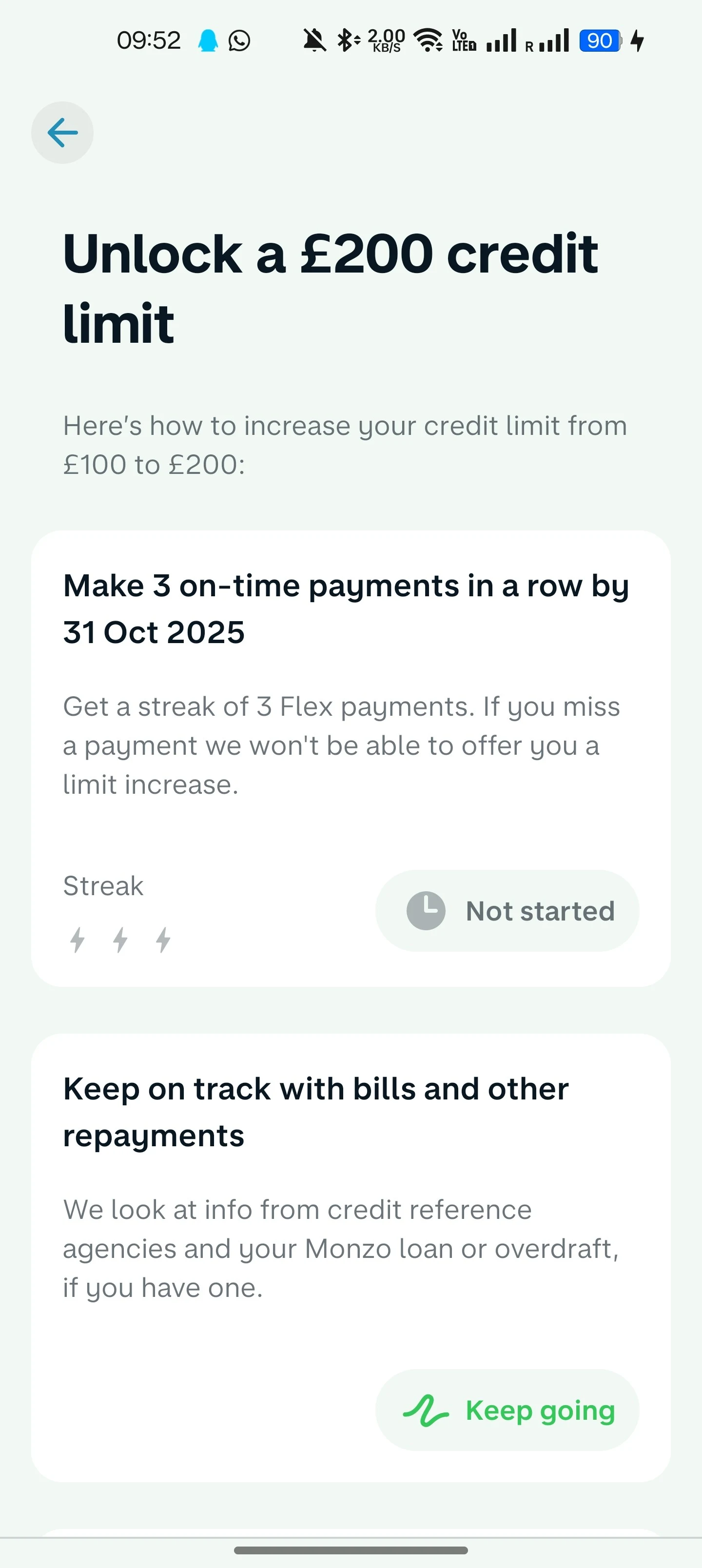This screenshot has width=702, height=1568.
Task: Tap the second streak lightning bolt
Action: click(120, 939)
